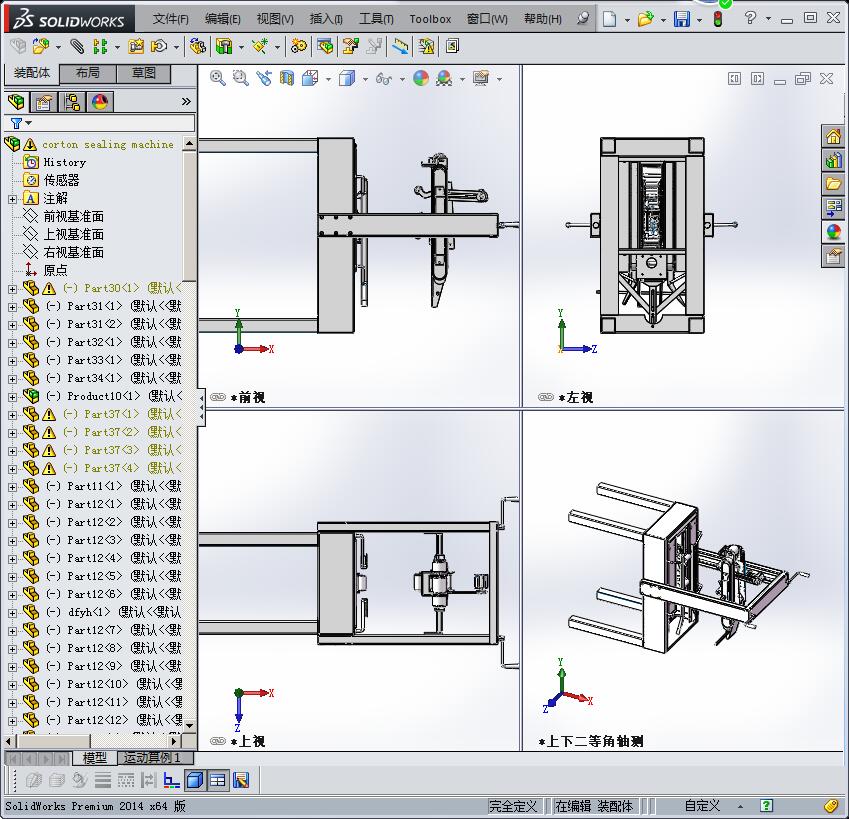Toggle Four View layout button
The image size is (849, 819).
(218, 780)
